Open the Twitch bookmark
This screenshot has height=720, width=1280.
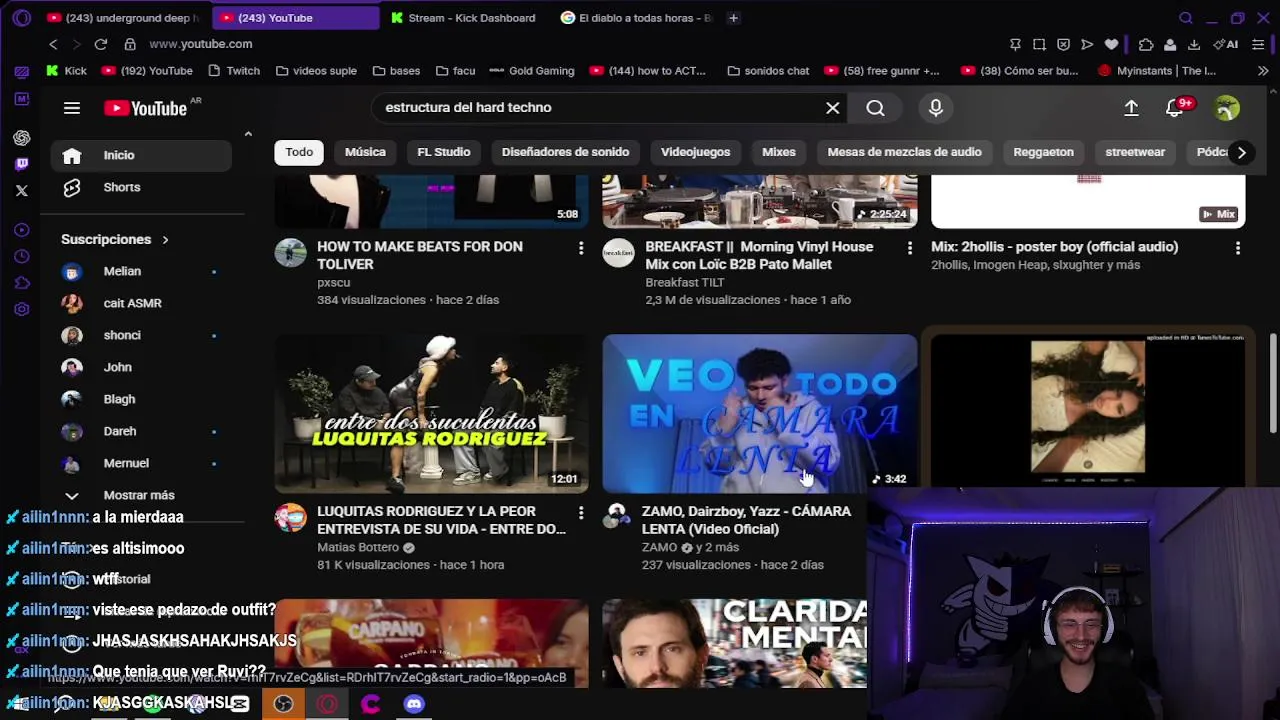pos(234,71)
